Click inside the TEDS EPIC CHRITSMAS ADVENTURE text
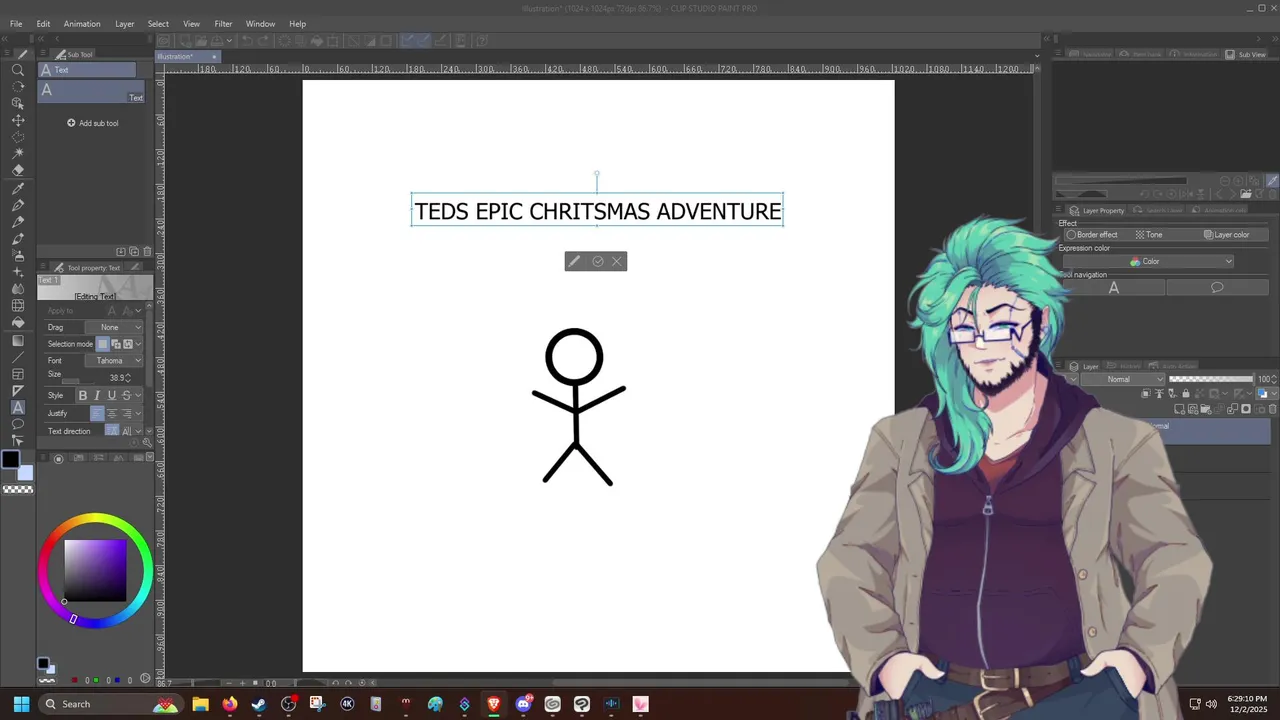1280x720 pixels. coord(598,211)
